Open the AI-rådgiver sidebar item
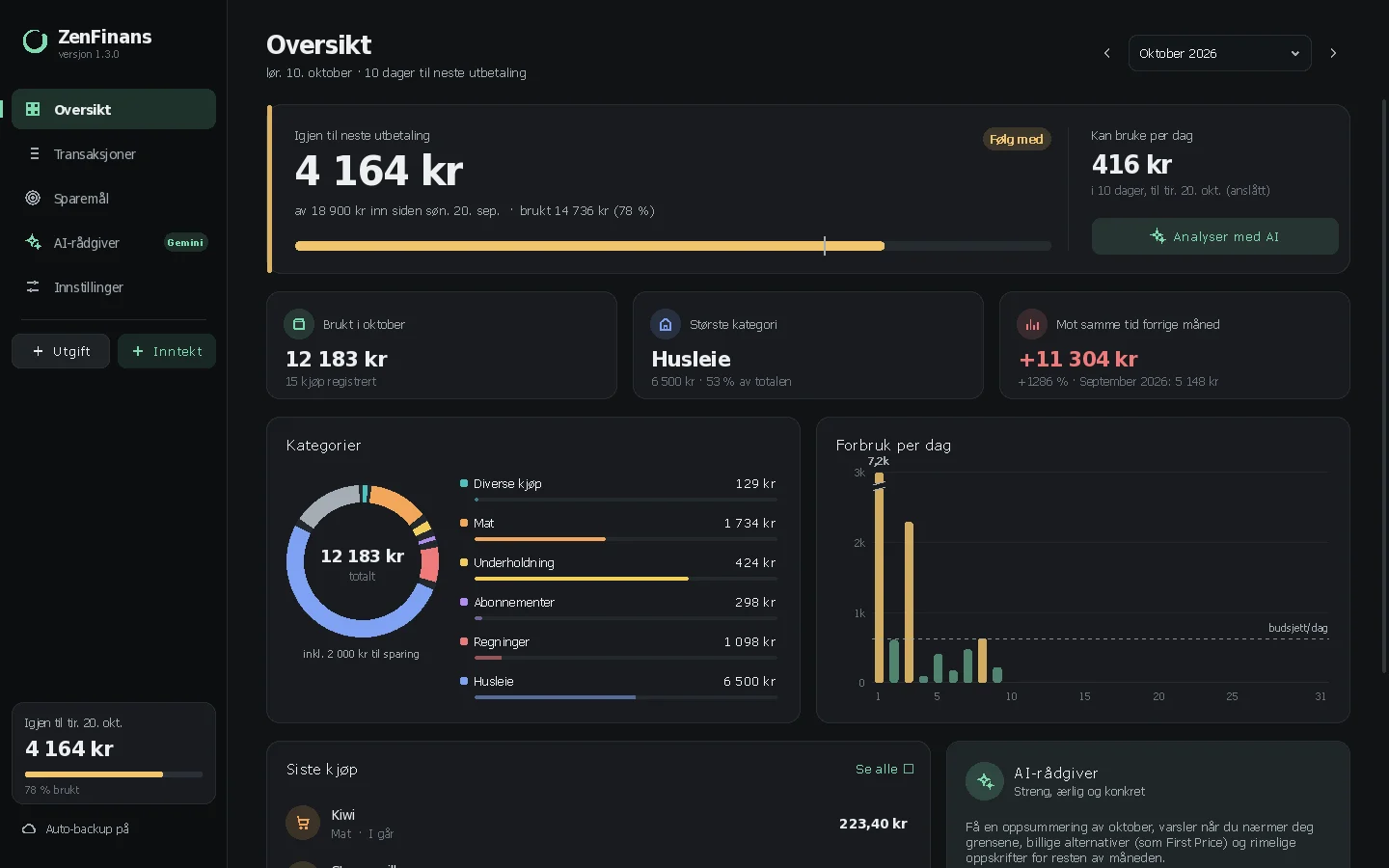This screenshot has height=868, width=1389. [114, 242]
